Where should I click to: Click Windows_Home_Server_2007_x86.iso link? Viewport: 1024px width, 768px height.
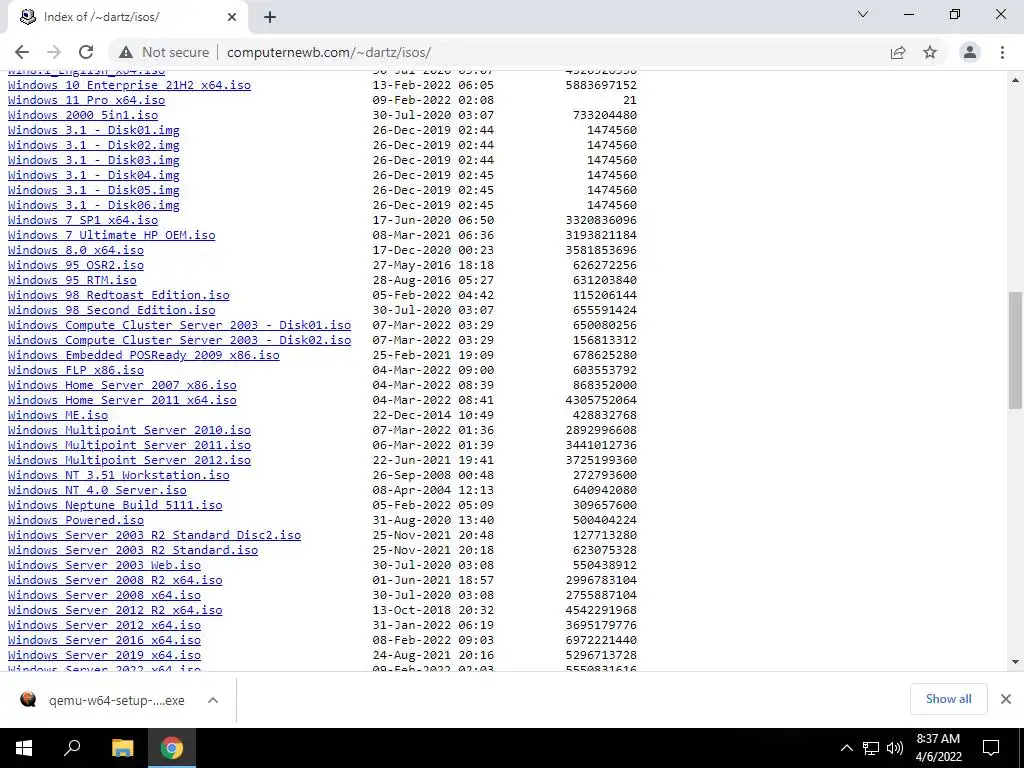click(122, 385)
